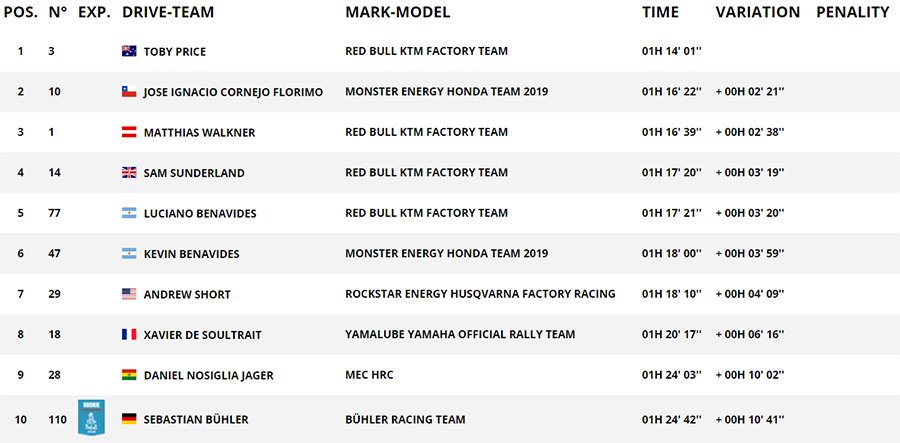
Task: Open rider name Kevin Benavides
Action: [191, 254]
